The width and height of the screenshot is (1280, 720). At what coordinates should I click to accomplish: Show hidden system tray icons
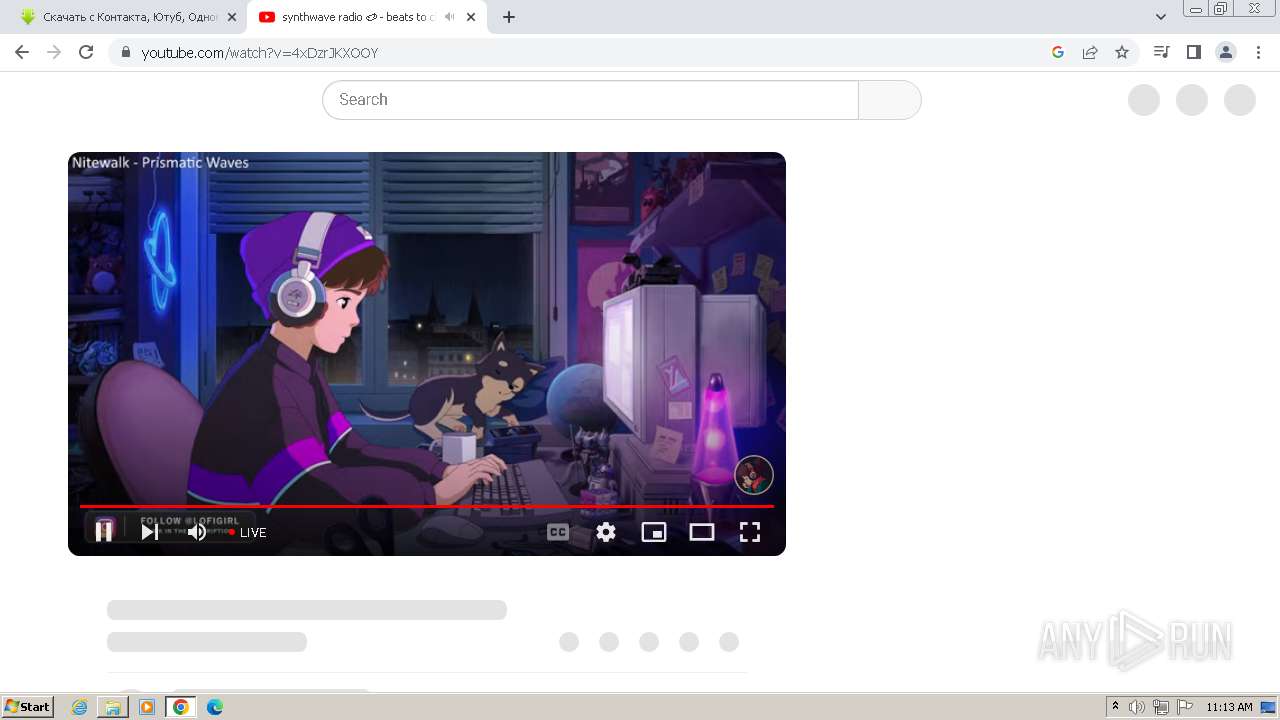[x=1115, y=707]
